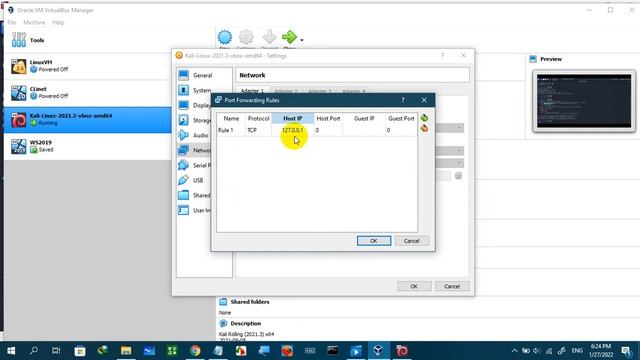Click the TCP protocol cell of Rule 1
The image size is (640, 360).
(258, 130)
